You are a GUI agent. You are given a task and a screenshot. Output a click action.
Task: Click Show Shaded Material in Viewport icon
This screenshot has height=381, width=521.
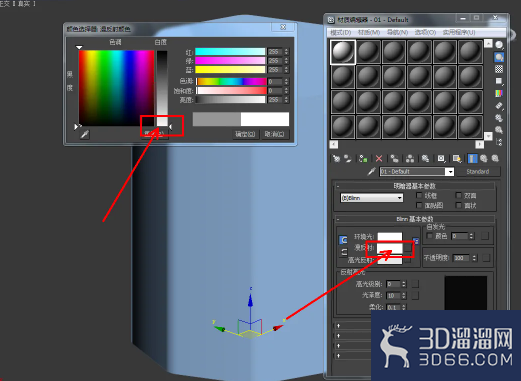click(457, 159)
